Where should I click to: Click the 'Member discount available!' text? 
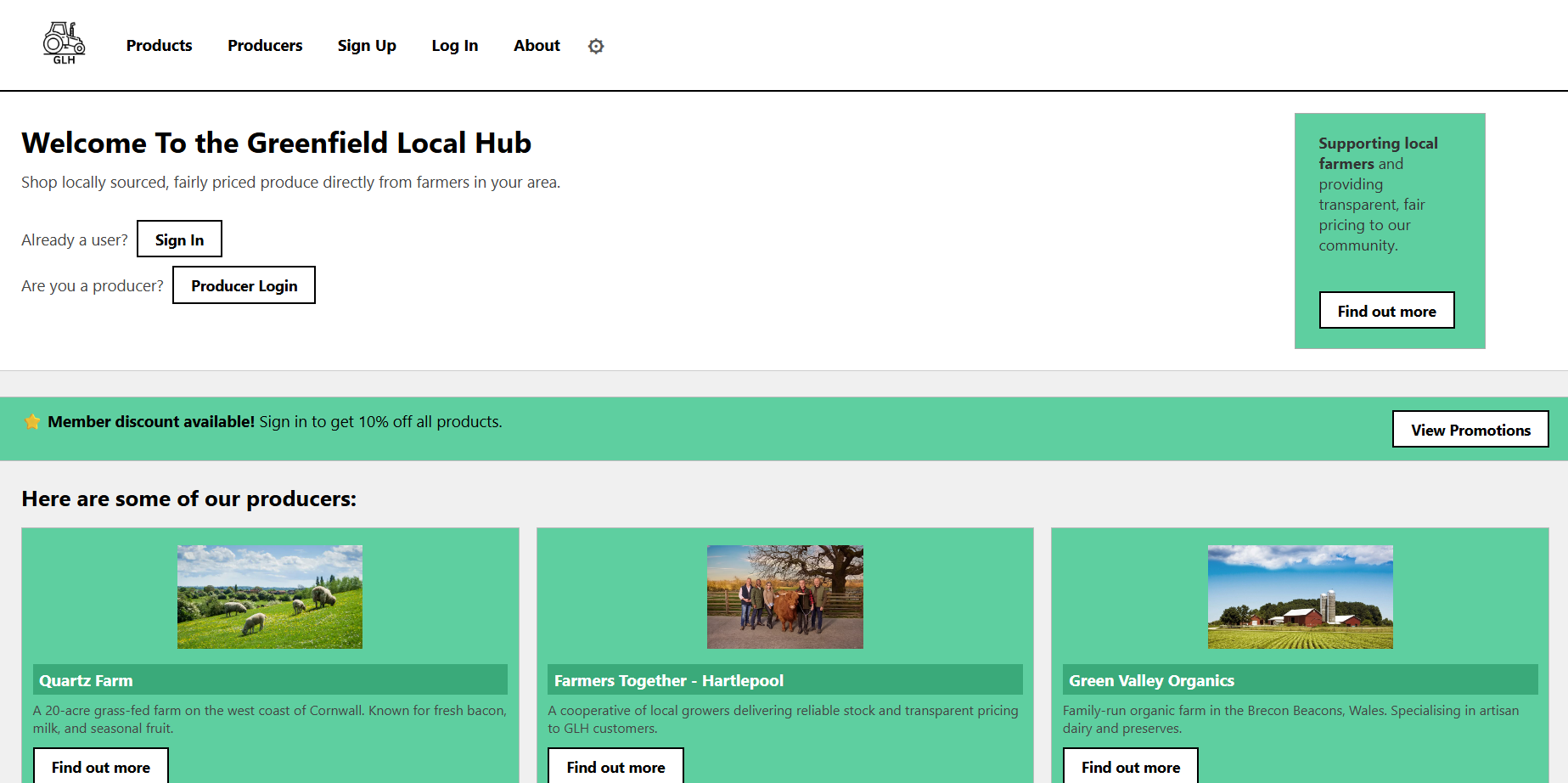click(151, 421)
